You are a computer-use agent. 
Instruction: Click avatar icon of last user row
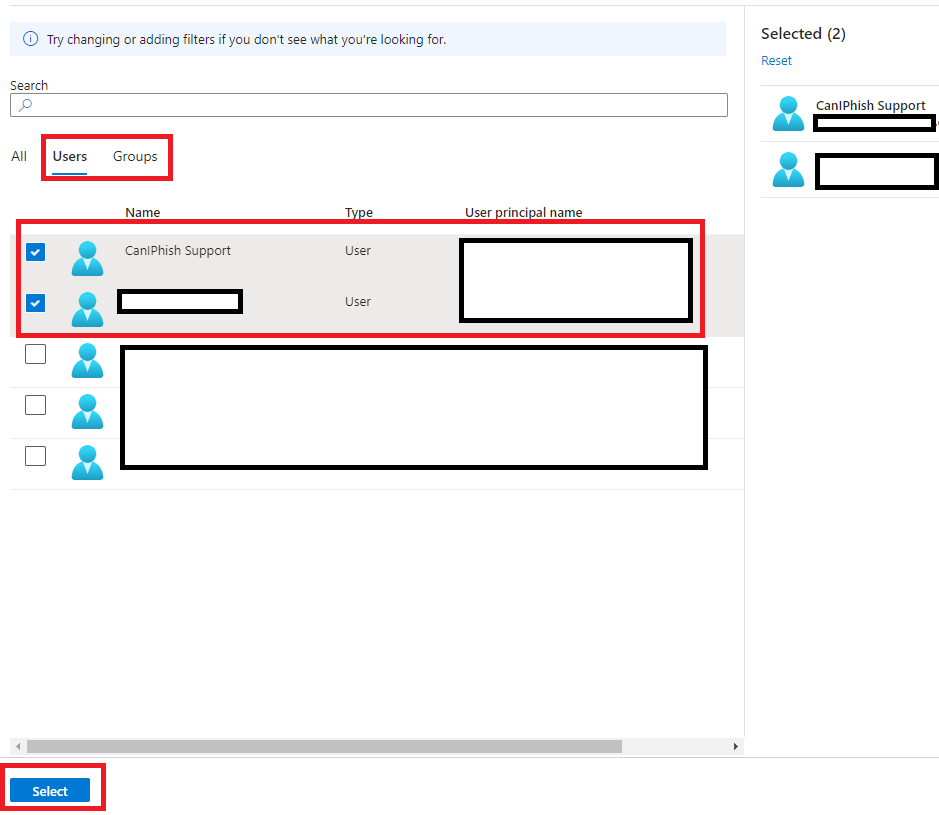(87, 462)
